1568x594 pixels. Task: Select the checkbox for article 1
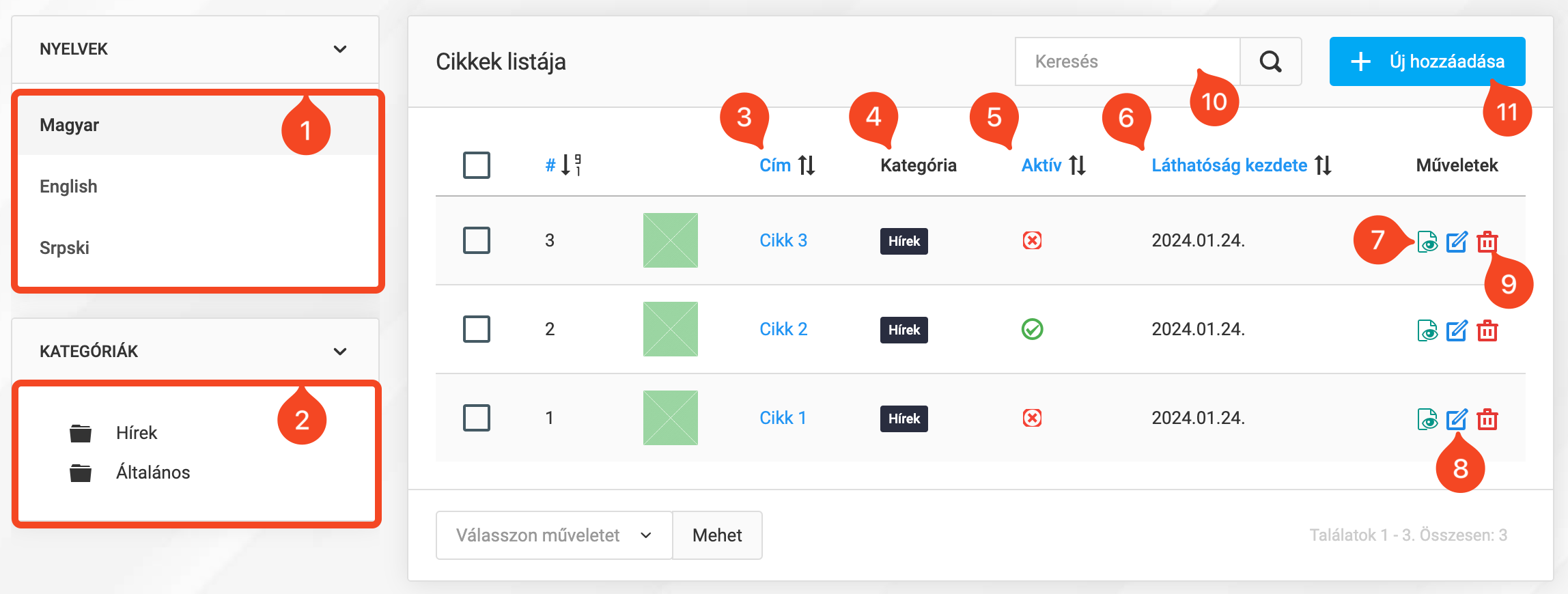477,418
